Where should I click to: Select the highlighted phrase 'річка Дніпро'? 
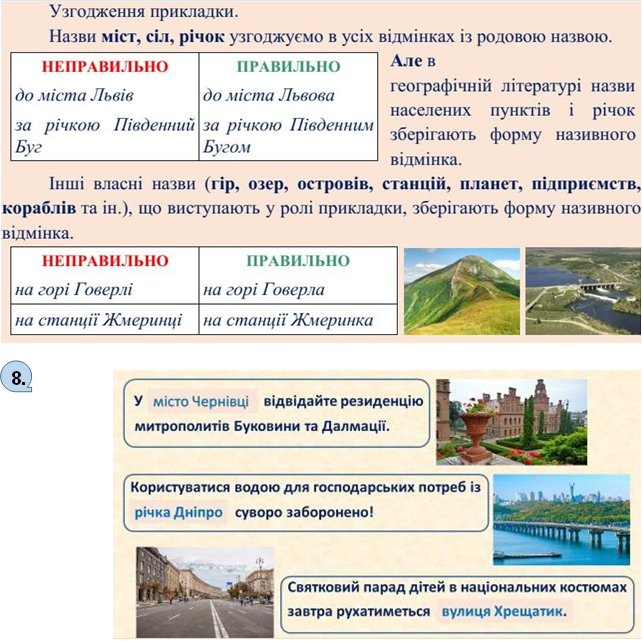(x=179, y=512)
